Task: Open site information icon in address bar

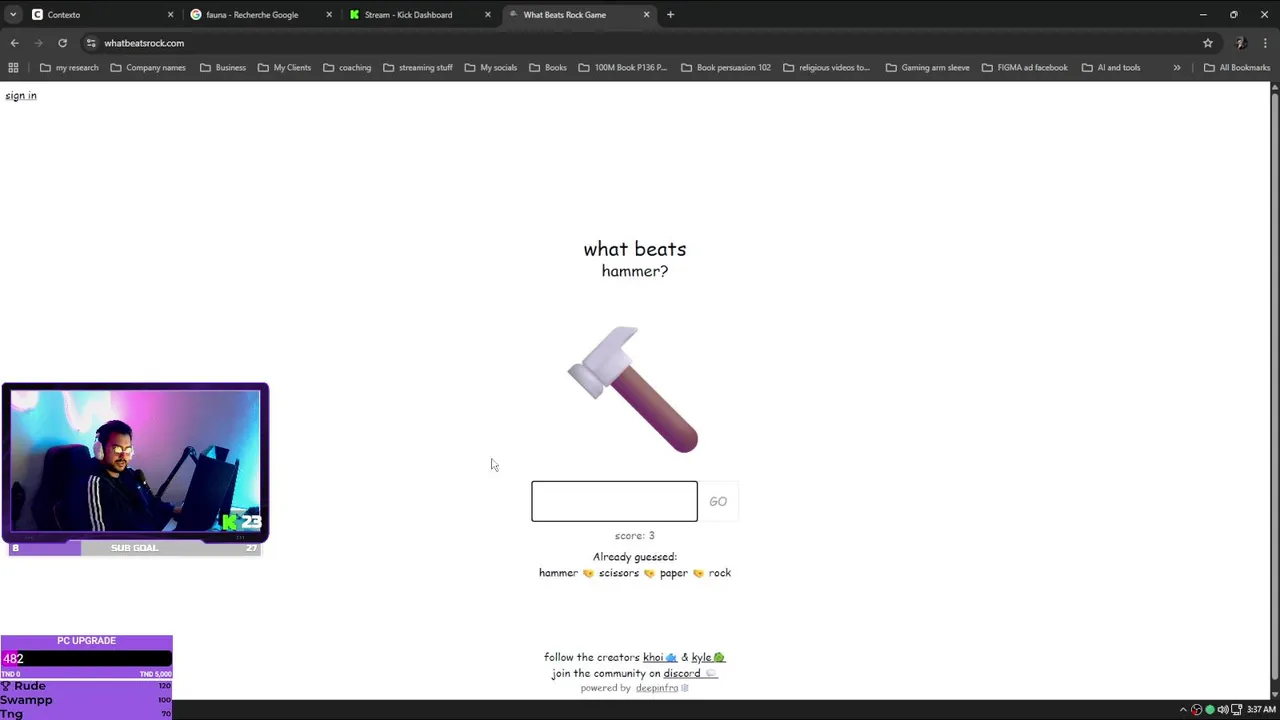Action: 91,43
